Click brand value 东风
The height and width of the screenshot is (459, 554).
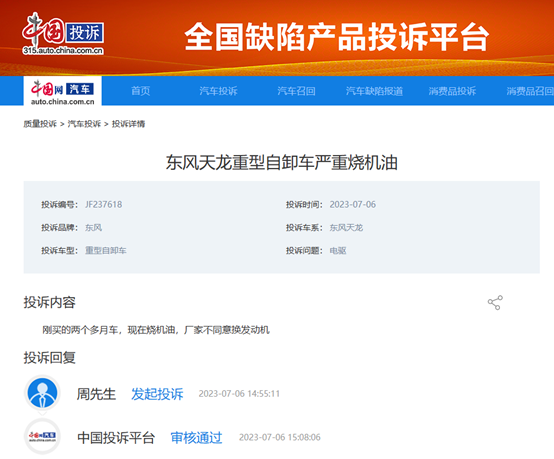pos(93,228)
